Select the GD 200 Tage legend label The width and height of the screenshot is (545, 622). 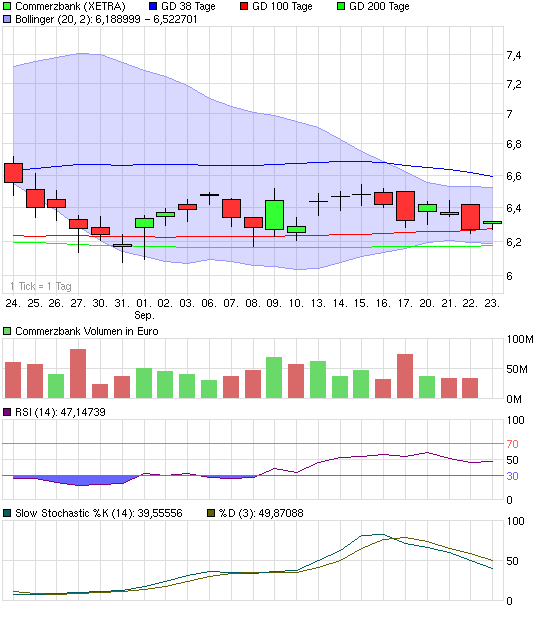point(379,6)
